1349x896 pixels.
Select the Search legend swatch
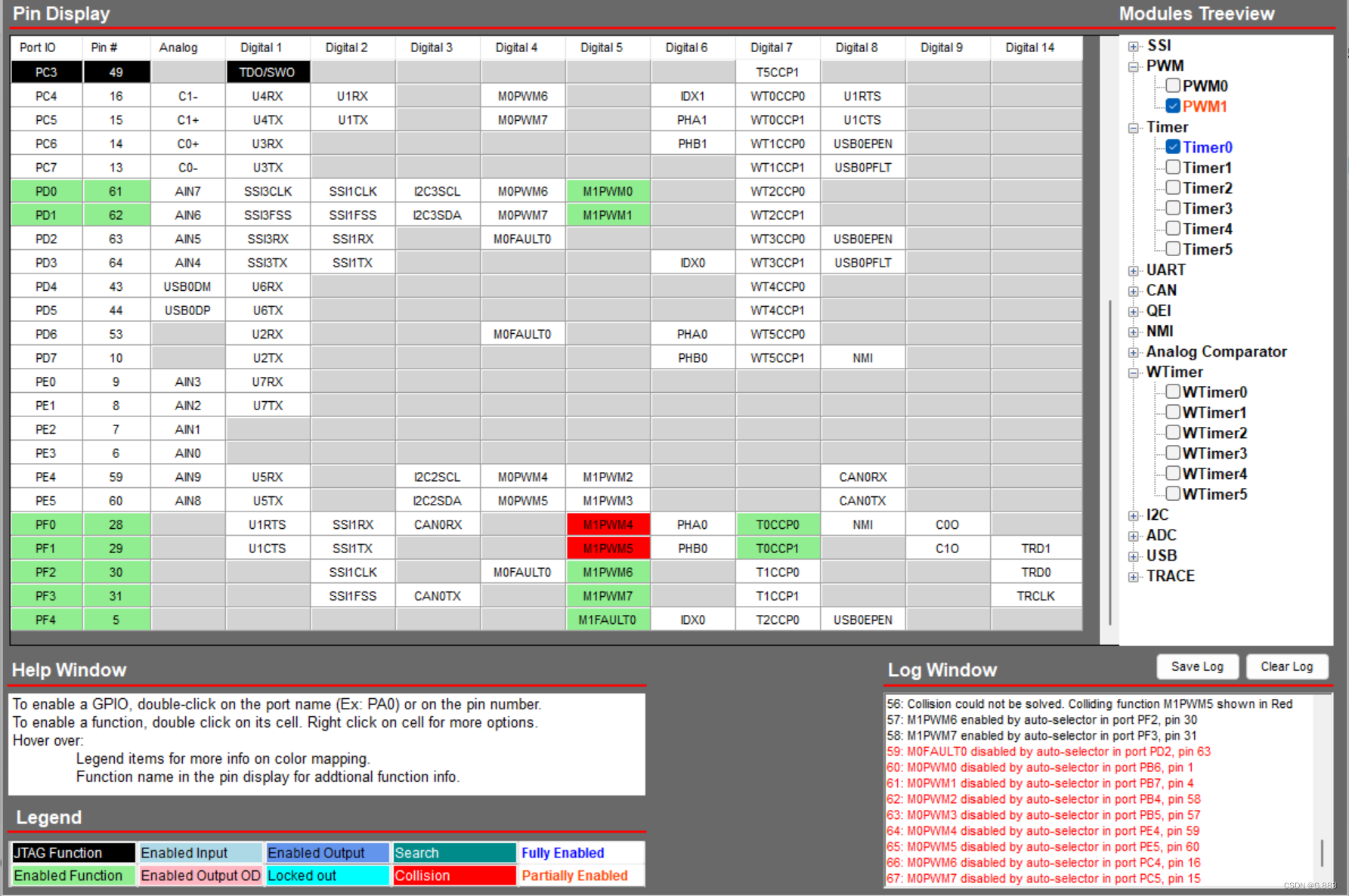(454, 853)
